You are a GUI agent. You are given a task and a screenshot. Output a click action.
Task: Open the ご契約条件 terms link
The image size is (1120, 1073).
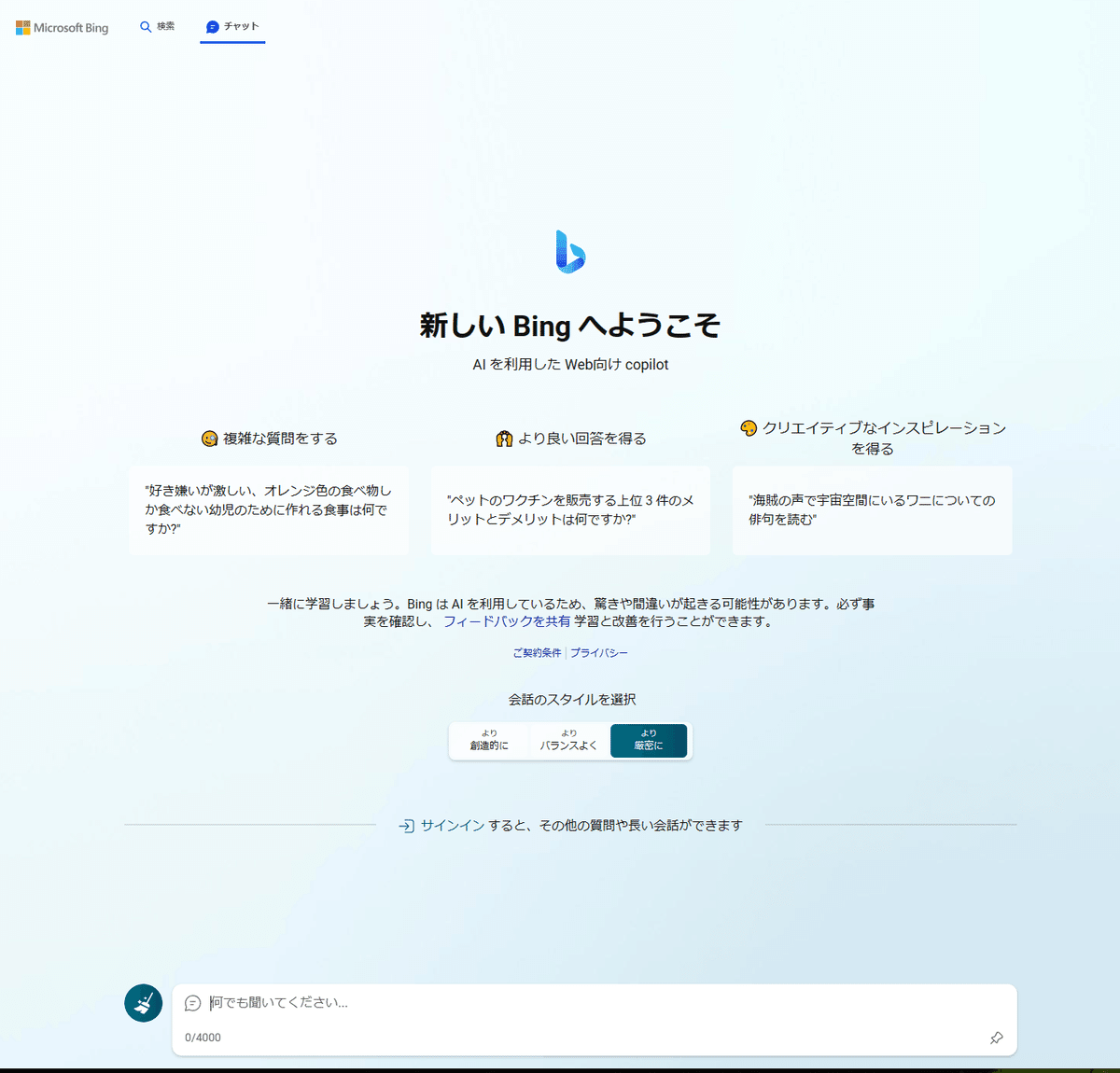(x=537, y=653)
